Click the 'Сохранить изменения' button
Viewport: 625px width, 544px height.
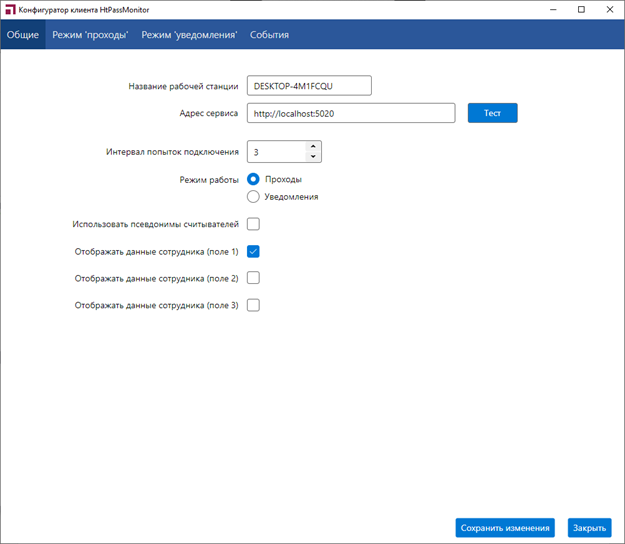coord(505,528)
